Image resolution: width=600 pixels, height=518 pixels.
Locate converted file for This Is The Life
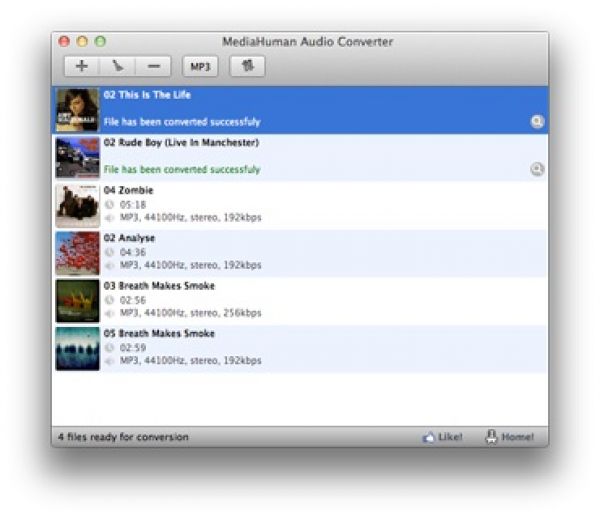(537, 122)
